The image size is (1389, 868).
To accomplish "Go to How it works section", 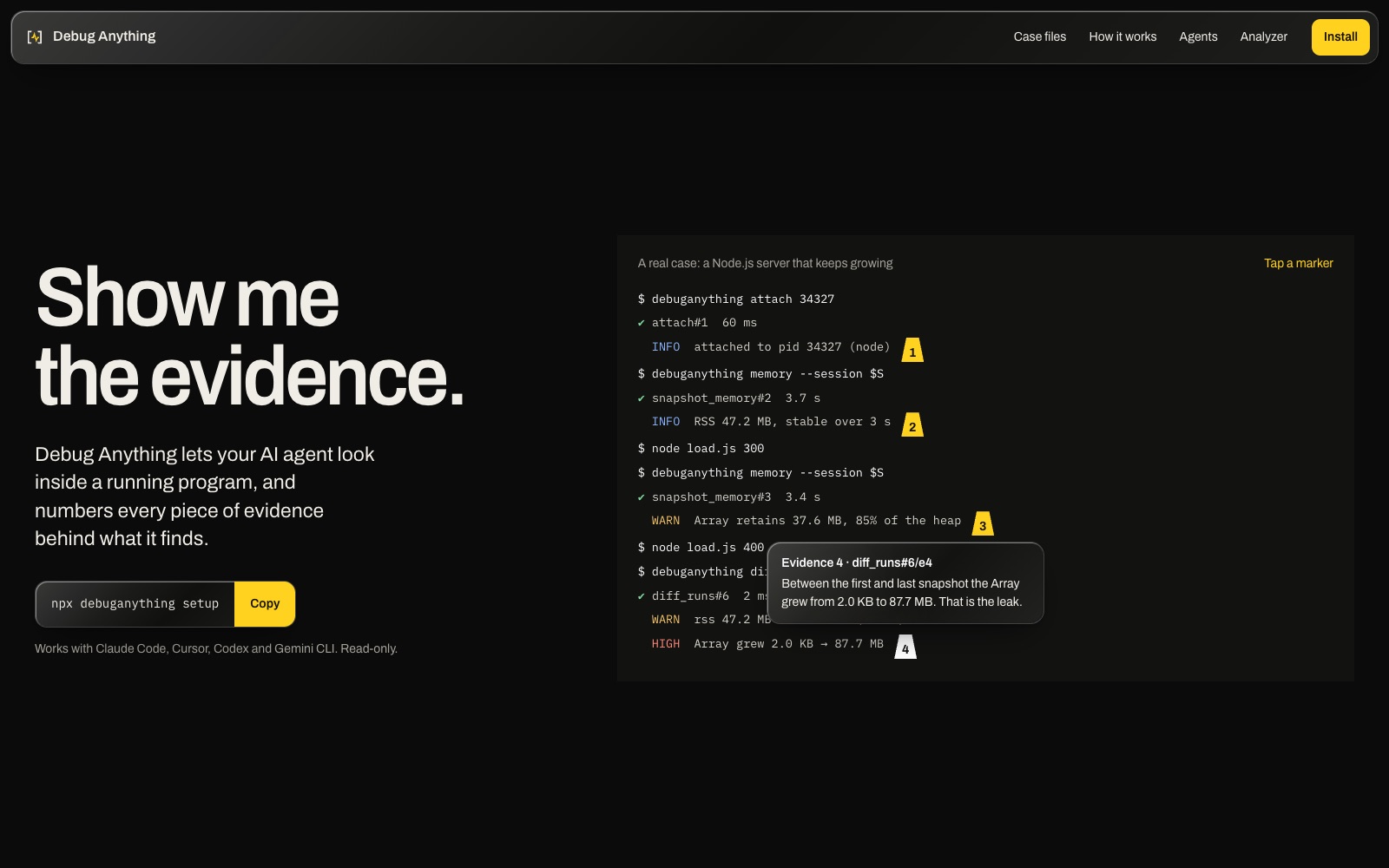I will (1122, 36).
